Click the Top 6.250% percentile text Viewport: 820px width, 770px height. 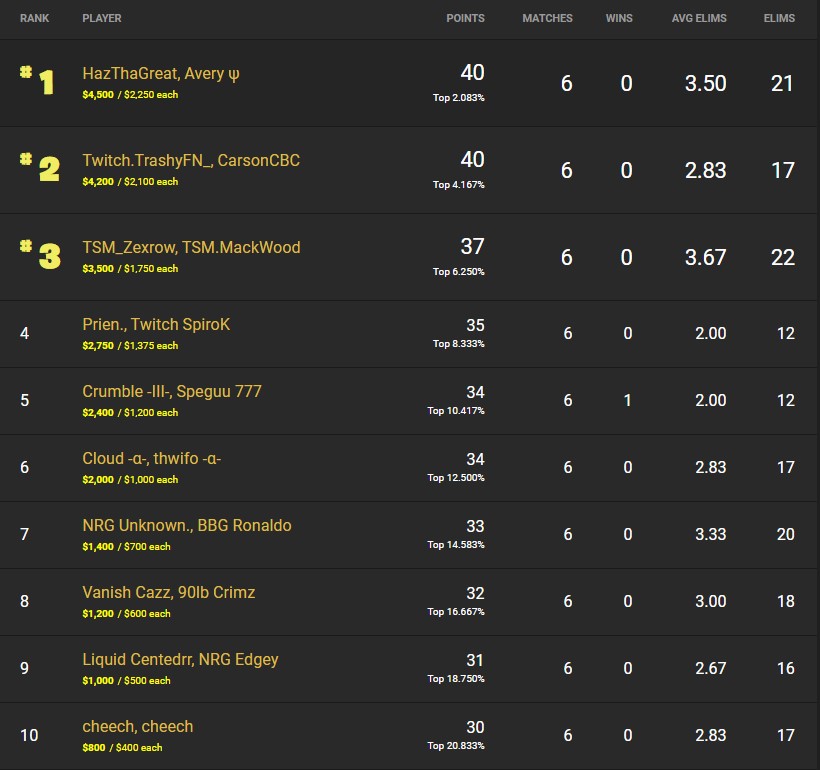tap(459, 271)
